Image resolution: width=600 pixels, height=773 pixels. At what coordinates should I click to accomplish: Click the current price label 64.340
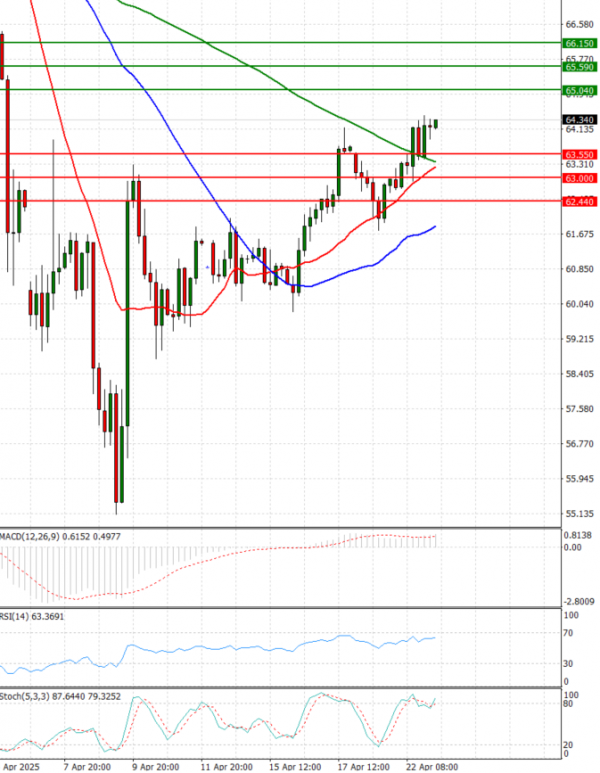[579, 120]
